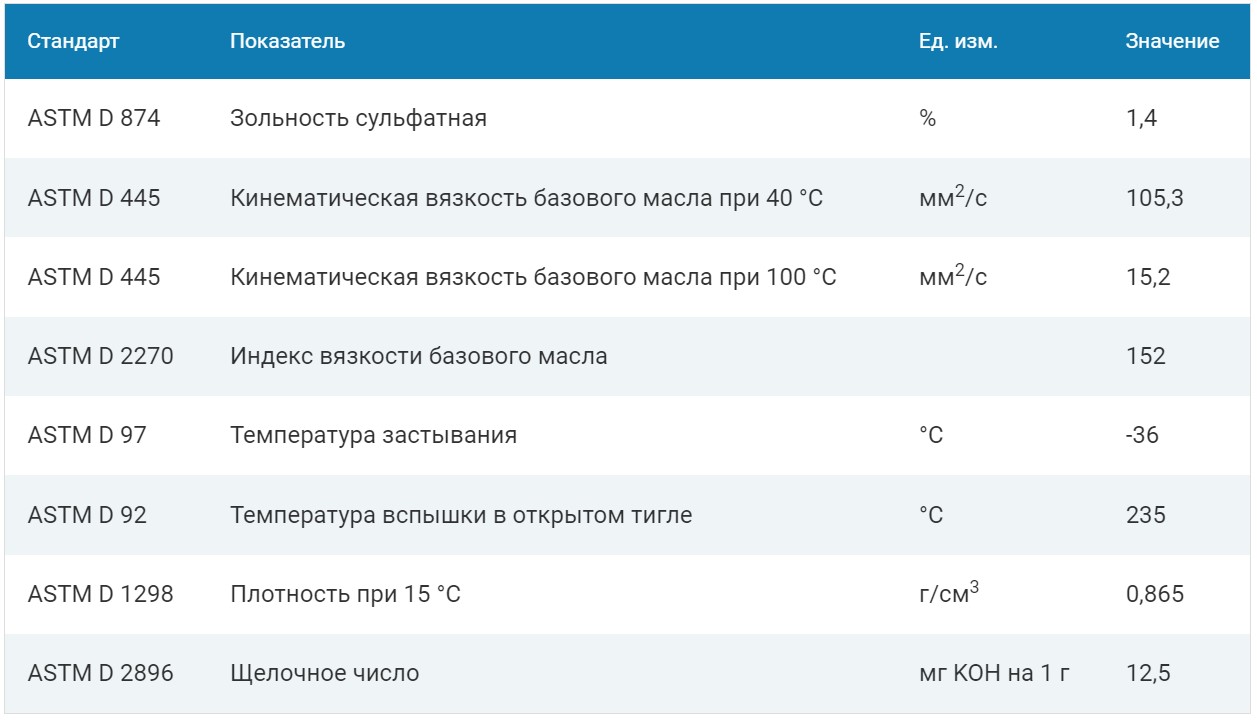1257x720 pixels.
Task: Click Температура застывания row label
Action: coord(374,436)
